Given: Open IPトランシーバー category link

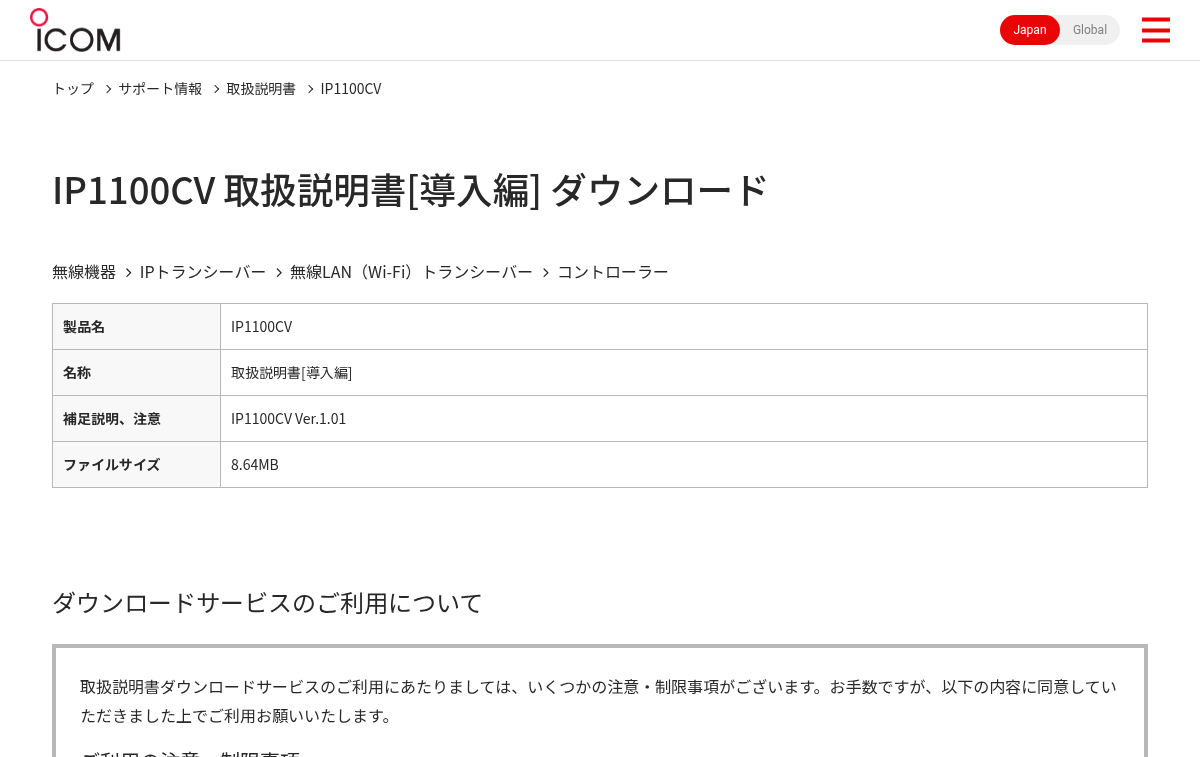Looking at the screenshot, I should click(203, 271).
